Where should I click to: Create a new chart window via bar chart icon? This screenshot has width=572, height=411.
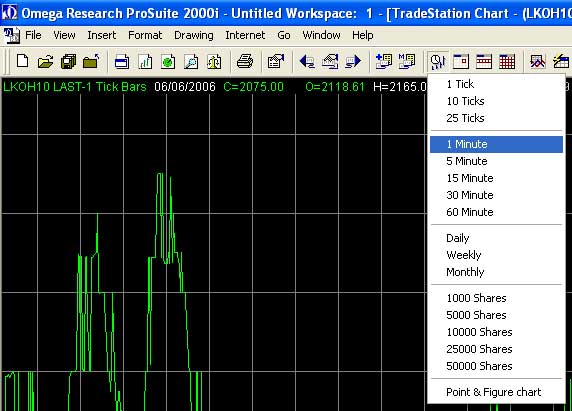click(145, 61)
